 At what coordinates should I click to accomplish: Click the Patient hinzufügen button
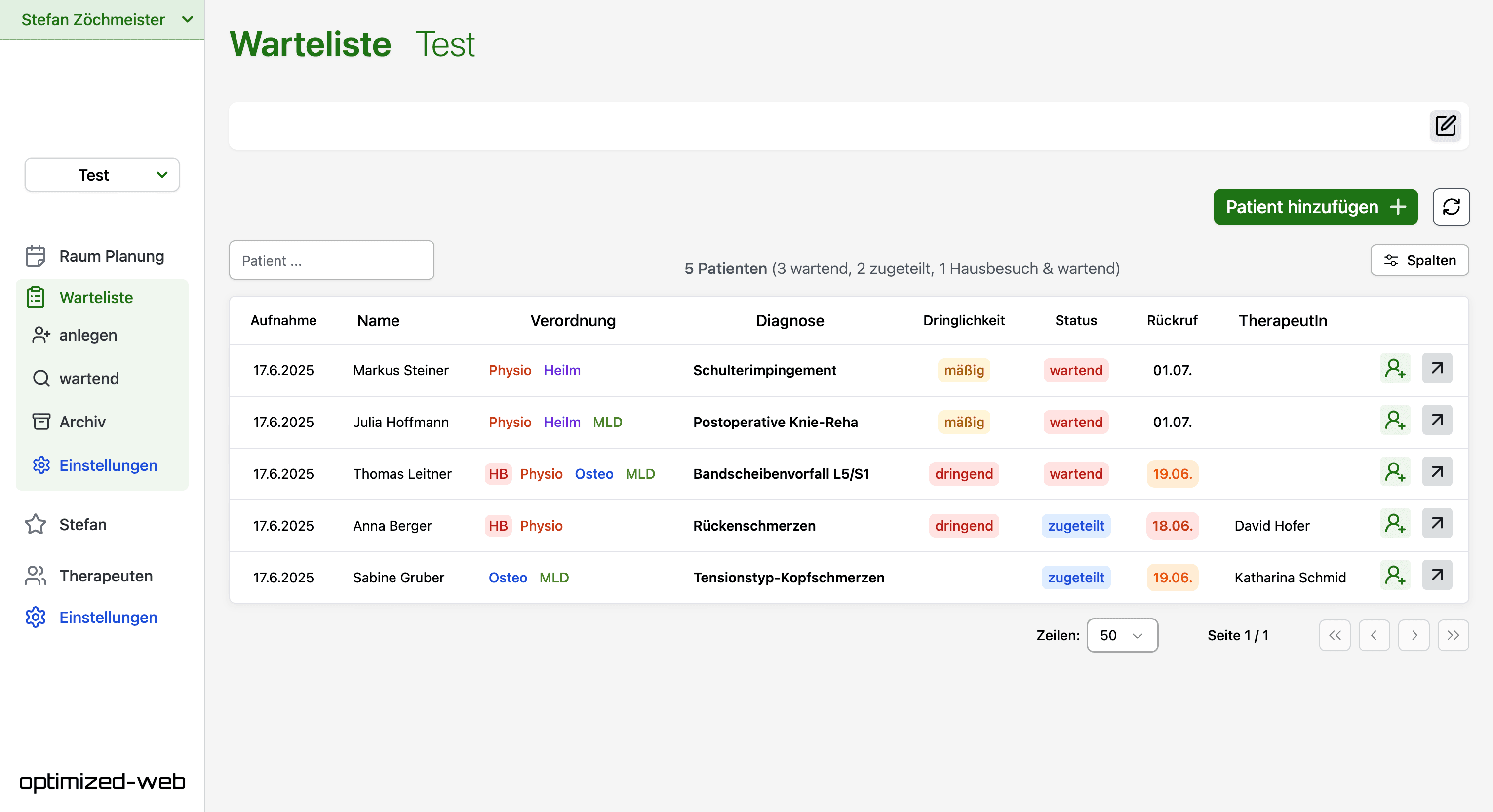[x=1315, y=207]
